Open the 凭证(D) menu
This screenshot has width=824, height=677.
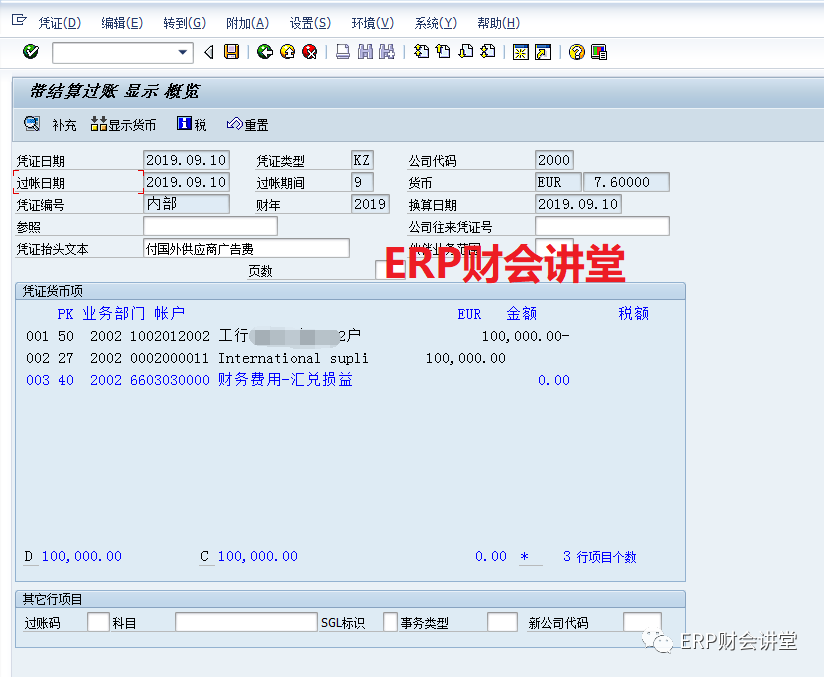click(59, 23)
